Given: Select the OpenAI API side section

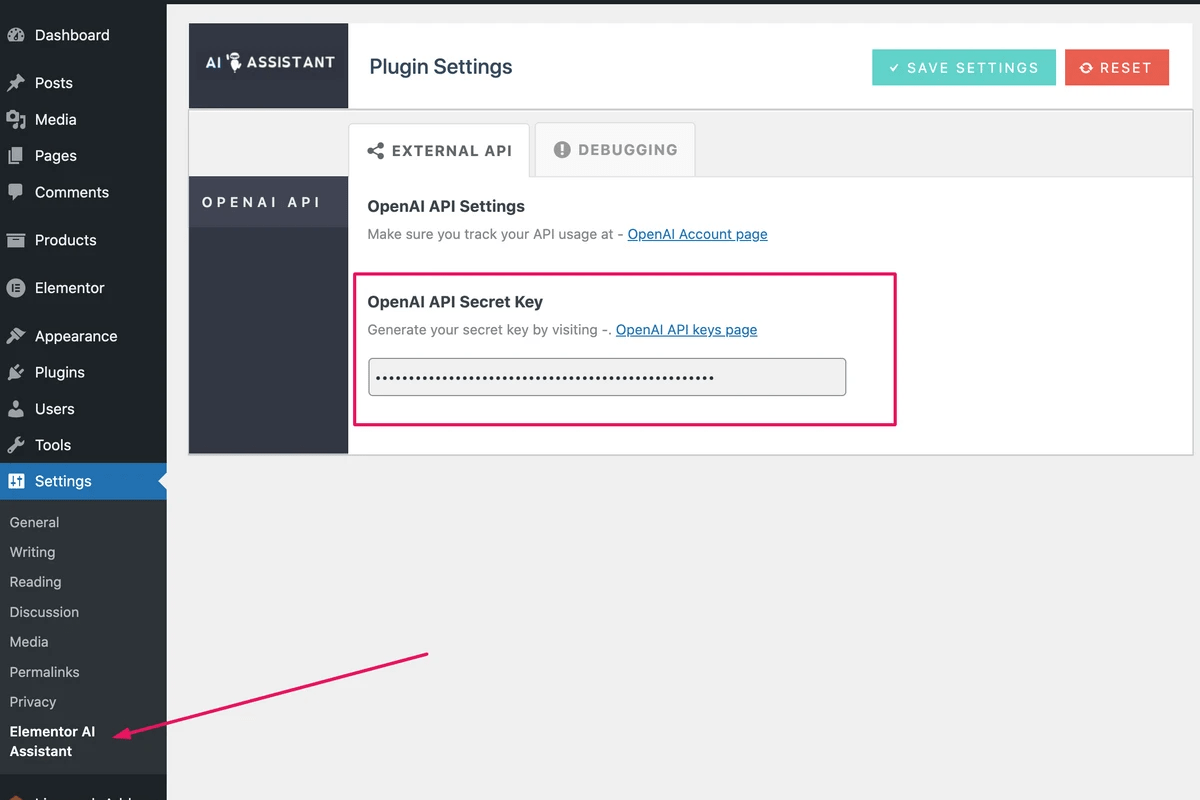Looking at the screenshot, I should [x=268, y=202].
